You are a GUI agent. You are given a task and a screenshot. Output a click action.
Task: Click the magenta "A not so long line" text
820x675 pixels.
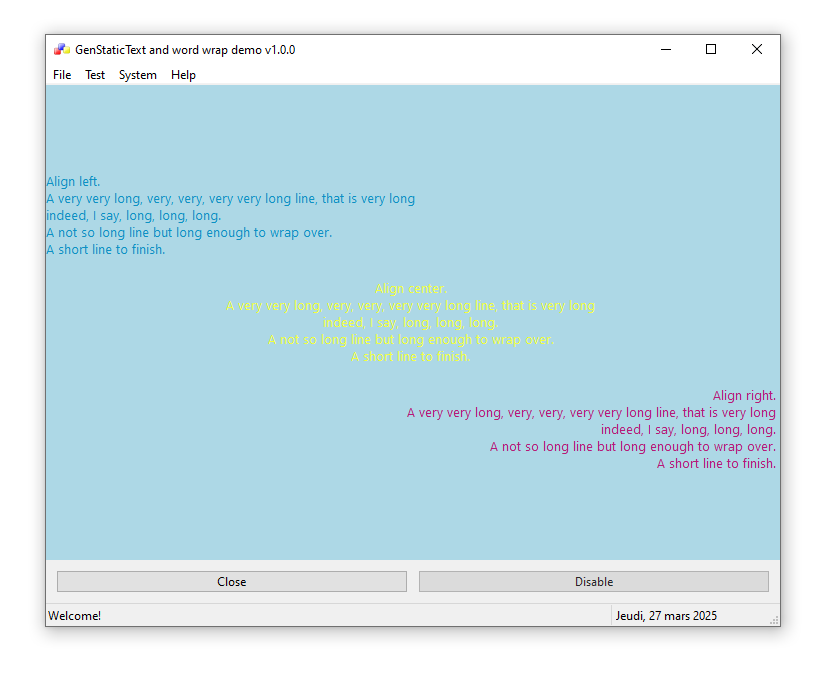pyautogui.click(x=632, y=447)
